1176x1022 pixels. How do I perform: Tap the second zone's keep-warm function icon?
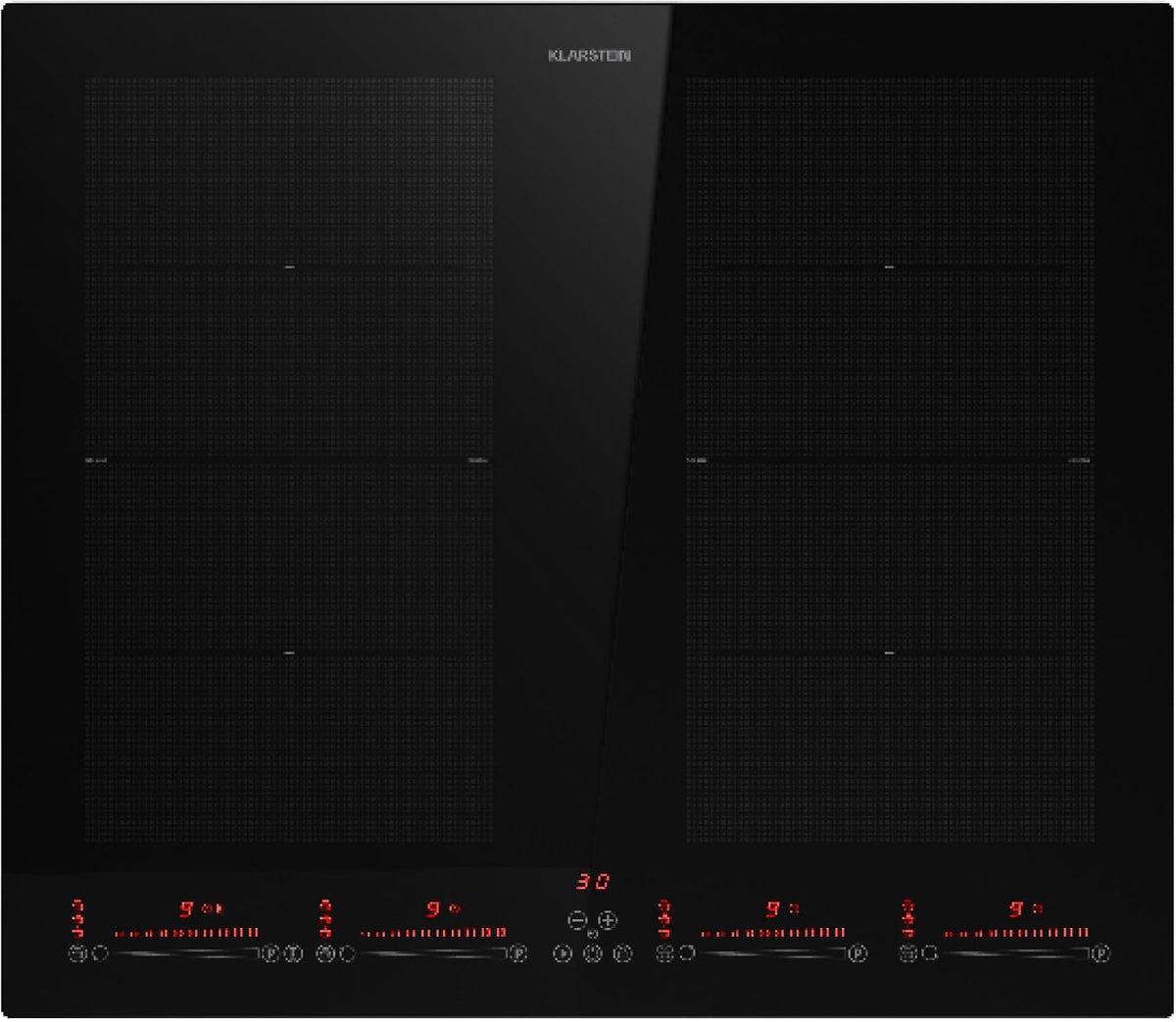[x=324, y=952]
